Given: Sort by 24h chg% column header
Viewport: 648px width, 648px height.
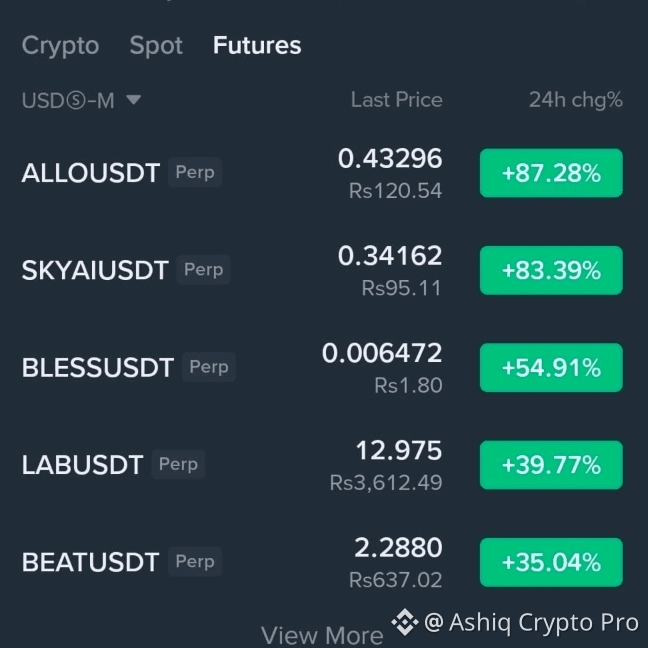Looking at the screenshot, I should [x=576, y=100].
